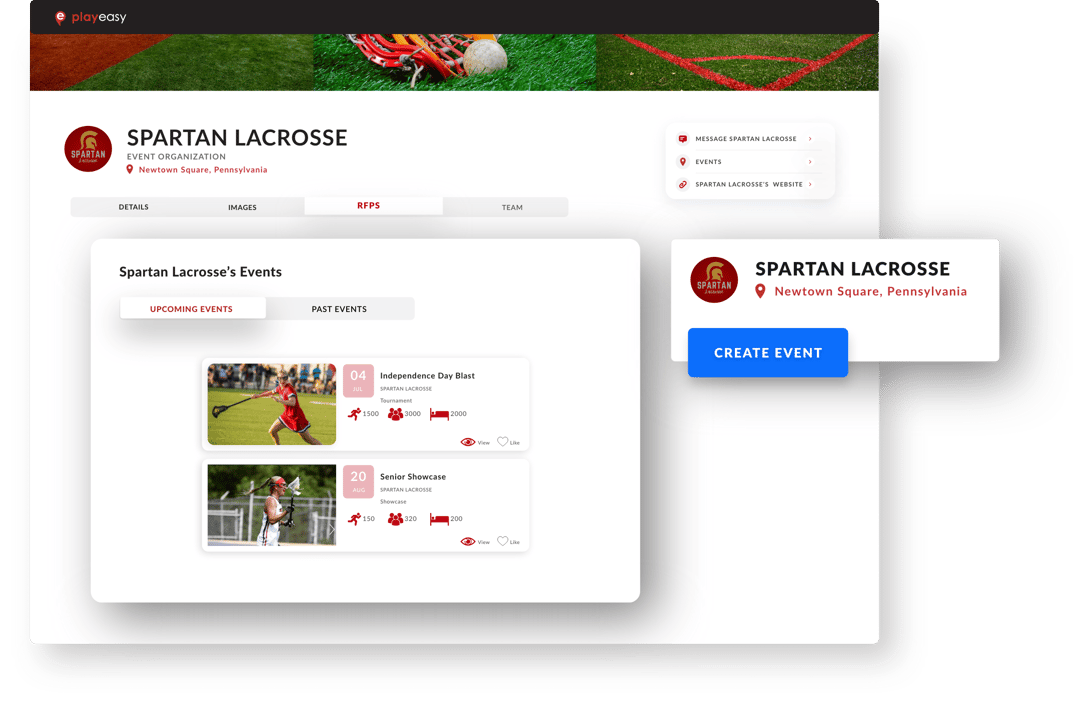The image size is (1089, 704).
Task: Click the bed icon on Independence Day Blast
Action: coord(439,414)
